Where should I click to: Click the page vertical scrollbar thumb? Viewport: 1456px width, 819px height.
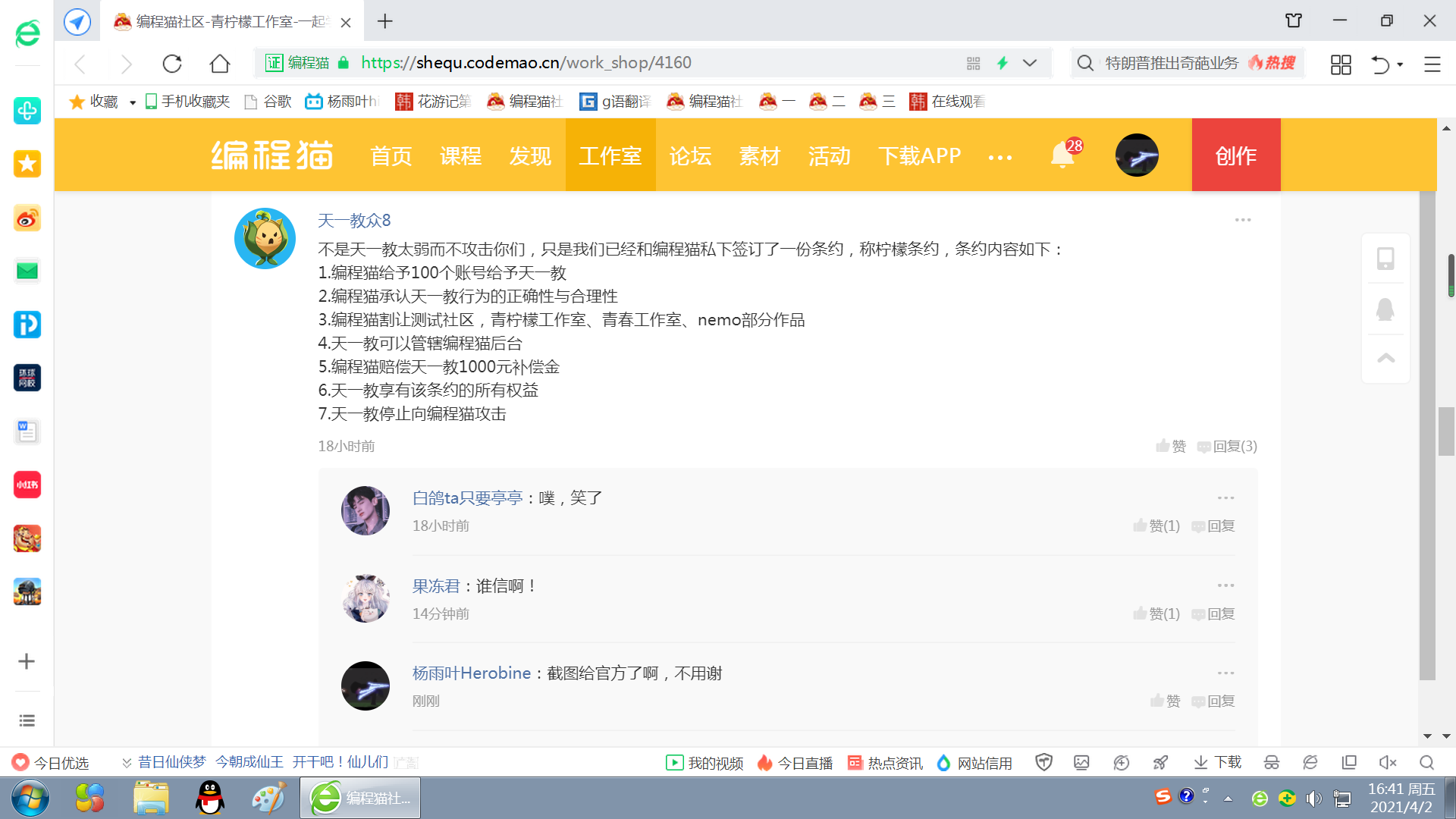point(1446,431)
